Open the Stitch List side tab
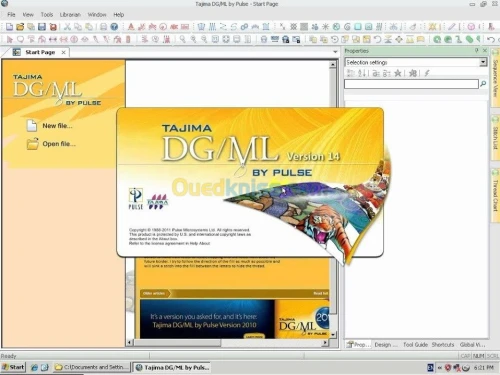The image size is (500, 375). click(x=495, y=137)
